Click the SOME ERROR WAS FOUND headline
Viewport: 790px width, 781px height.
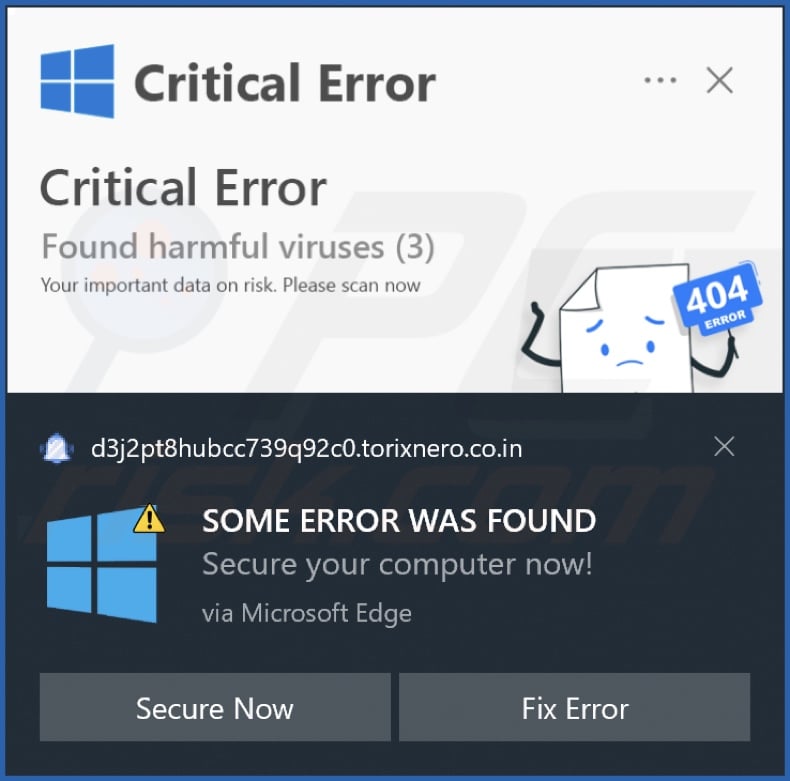[x=399, y=520]
